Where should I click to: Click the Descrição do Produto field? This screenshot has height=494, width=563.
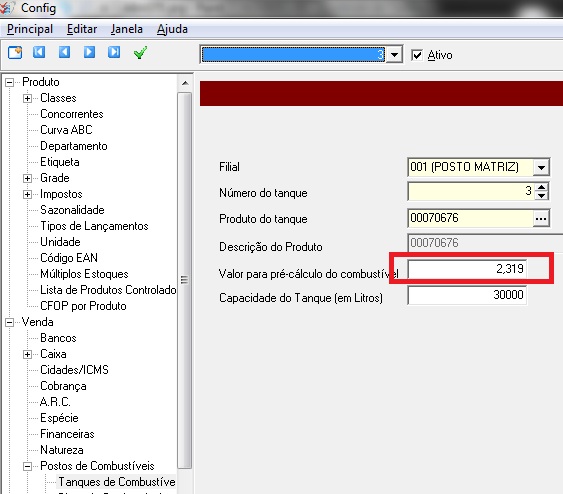pyautogui.click(x=485, y=243)
